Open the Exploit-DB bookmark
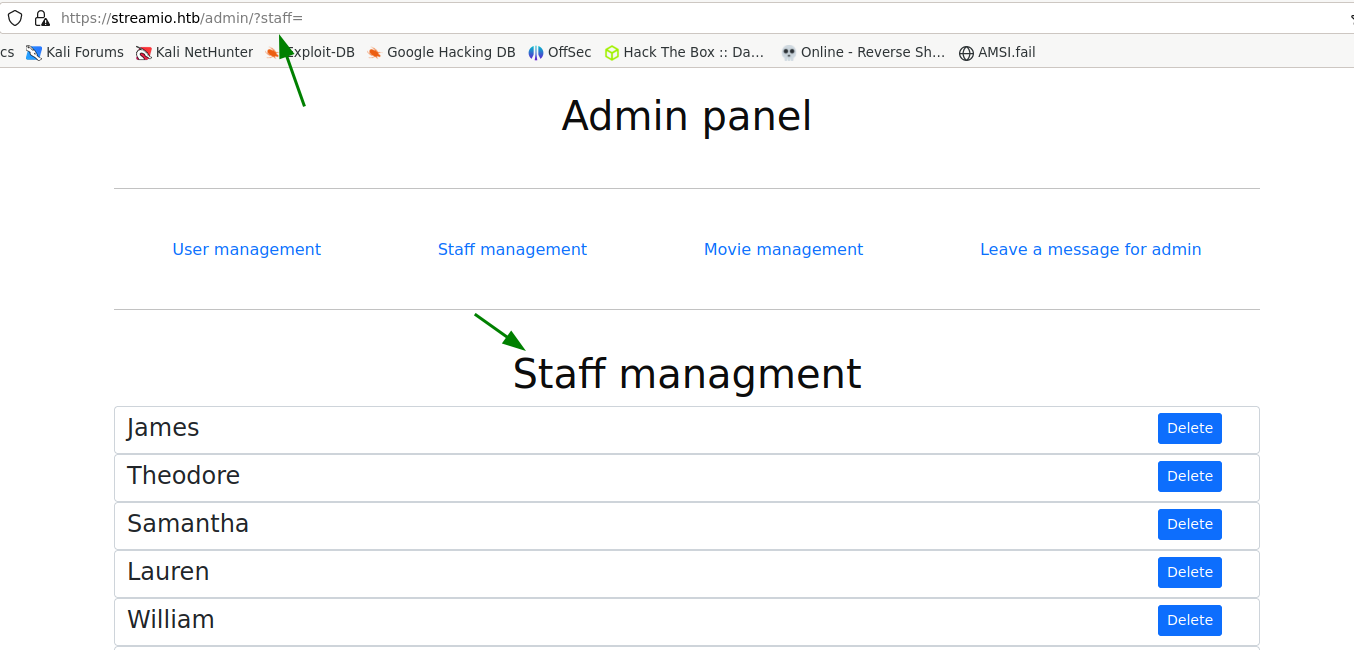This screenshot has height=650, width=1354. 311,52
